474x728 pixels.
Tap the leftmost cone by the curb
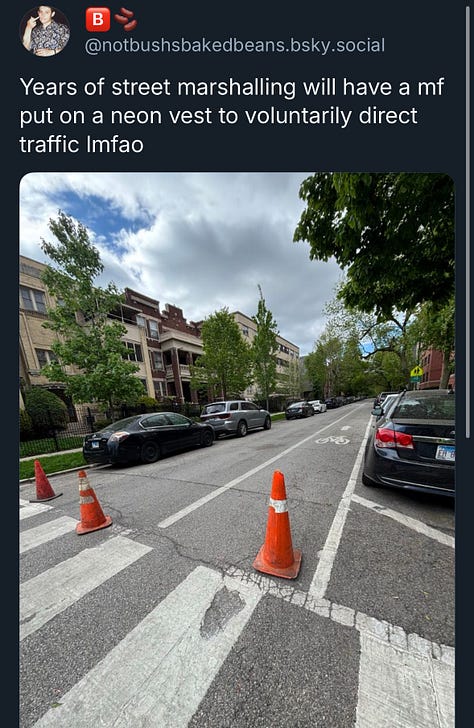click(x=43, y=481)
